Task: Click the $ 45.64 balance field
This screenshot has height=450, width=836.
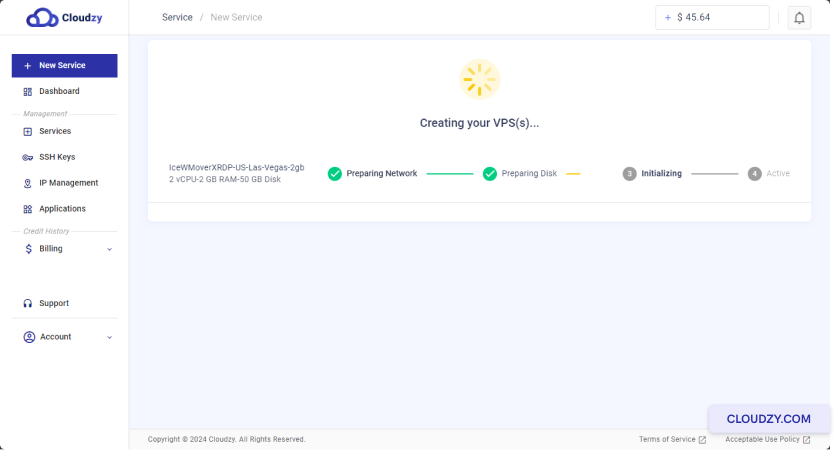Action: pos(712,18)
